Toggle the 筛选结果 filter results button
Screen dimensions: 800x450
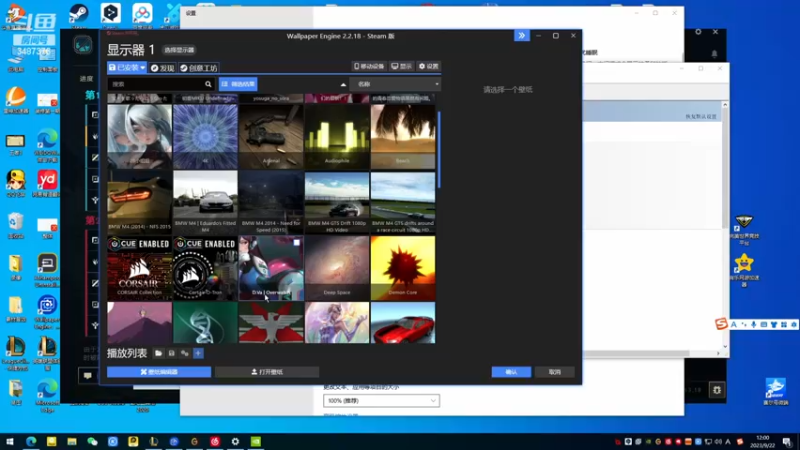click(x=240, y=85)
